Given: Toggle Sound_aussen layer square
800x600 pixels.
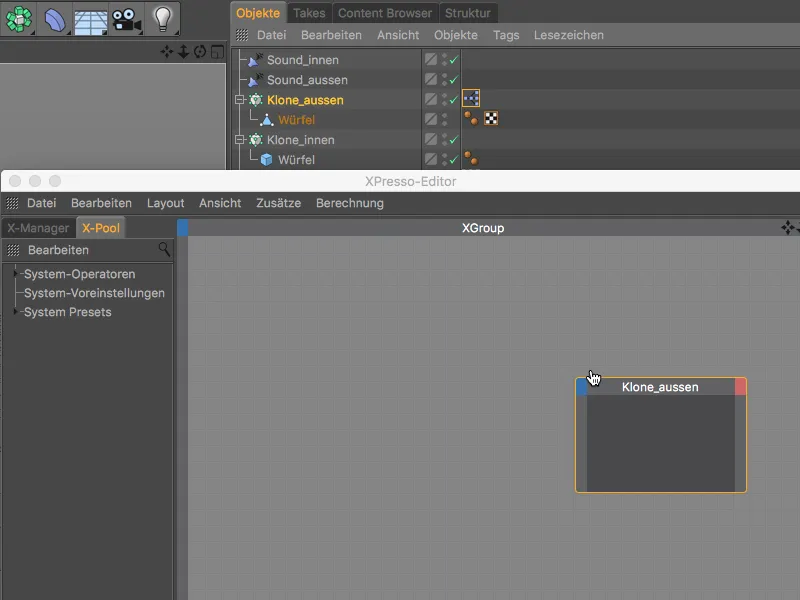Looking at the screenshot, I should point(431,79).
